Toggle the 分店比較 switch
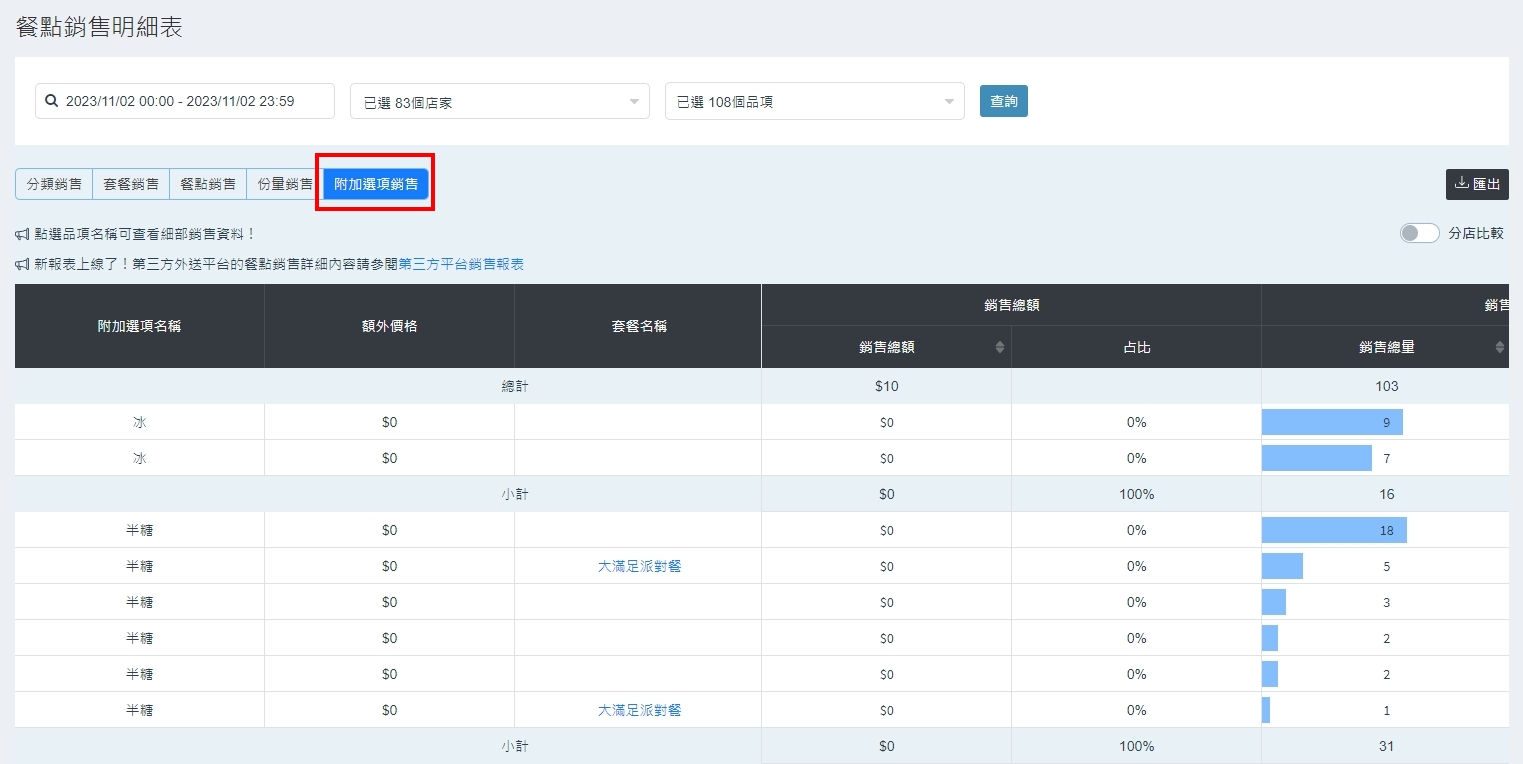This screenshot has width=1523, height=764. pos(1419,233)
